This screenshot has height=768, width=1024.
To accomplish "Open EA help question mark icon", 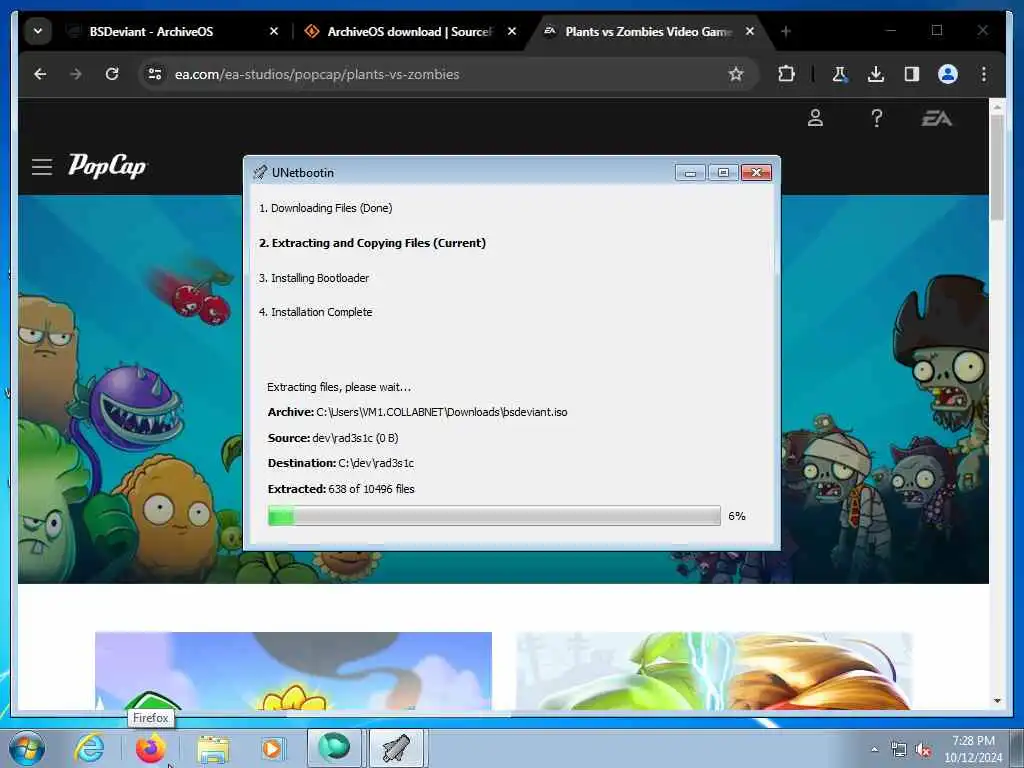I will pyautogui.click(x=876, y=118).
